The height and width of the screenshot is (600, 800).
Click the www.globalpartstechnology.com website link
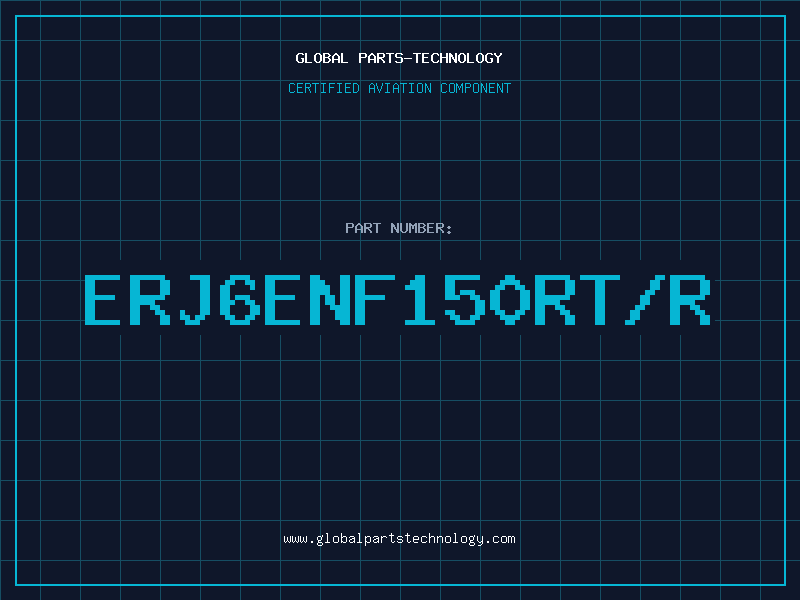click(399, 539)
